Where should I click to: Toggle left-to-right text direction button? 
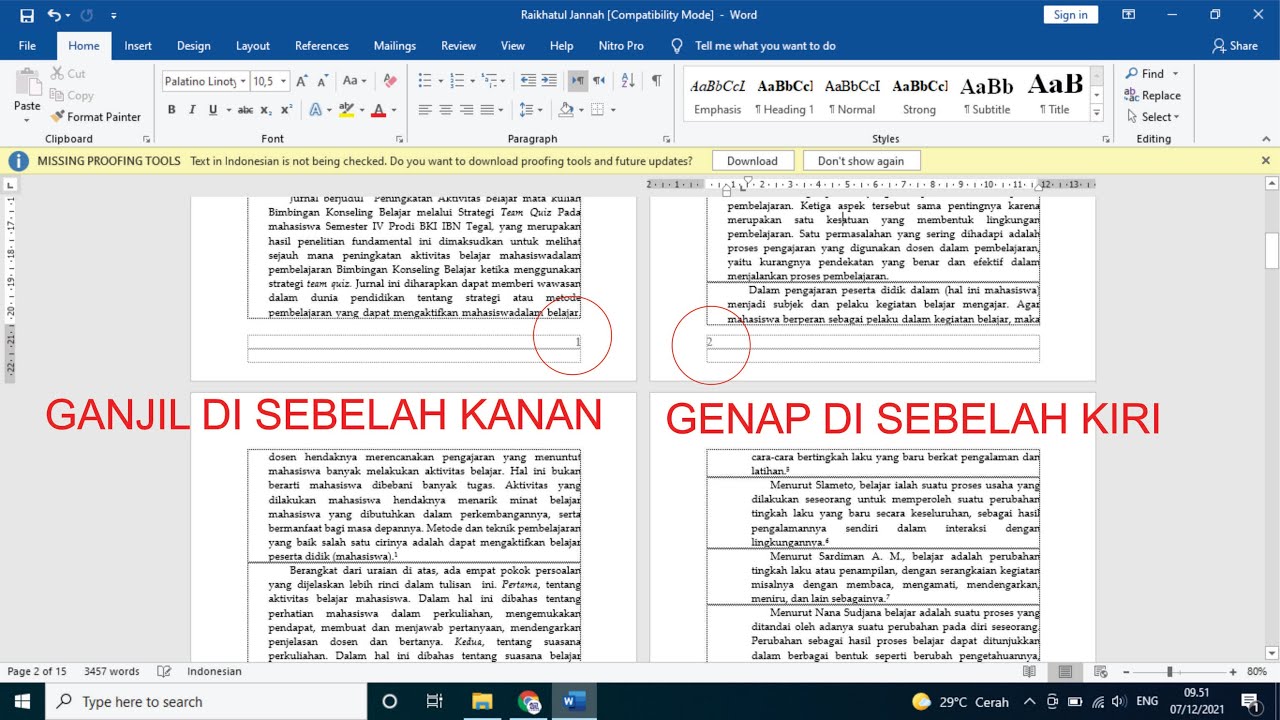coord(578,81)
